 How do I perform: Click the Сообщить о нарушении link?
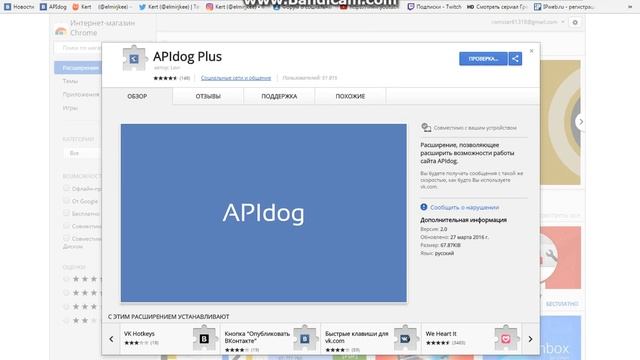(x=464, y=207)
